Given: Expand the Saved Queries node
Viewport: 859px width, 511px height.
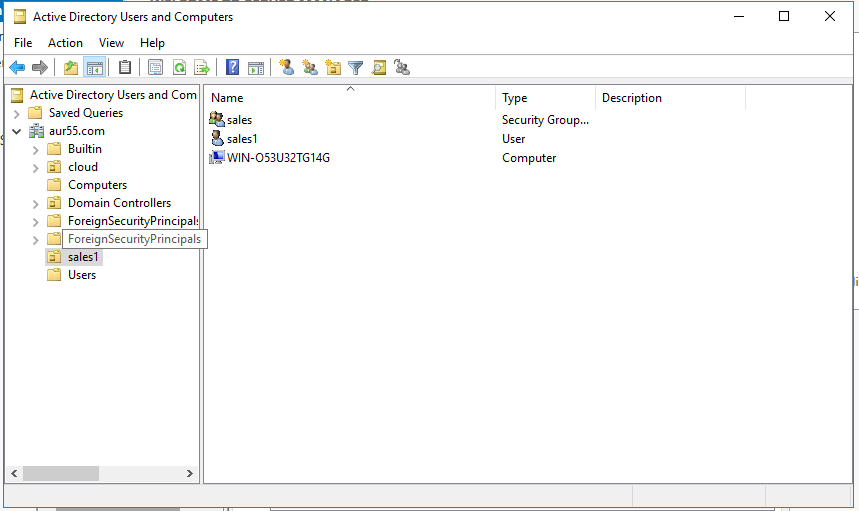Looking at the screenshot, I should click(x=16, y=113).
